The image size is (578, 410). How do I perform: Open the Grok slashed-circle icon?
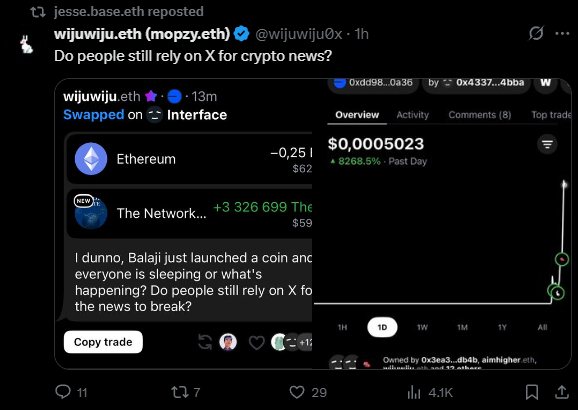coord(536,34)
